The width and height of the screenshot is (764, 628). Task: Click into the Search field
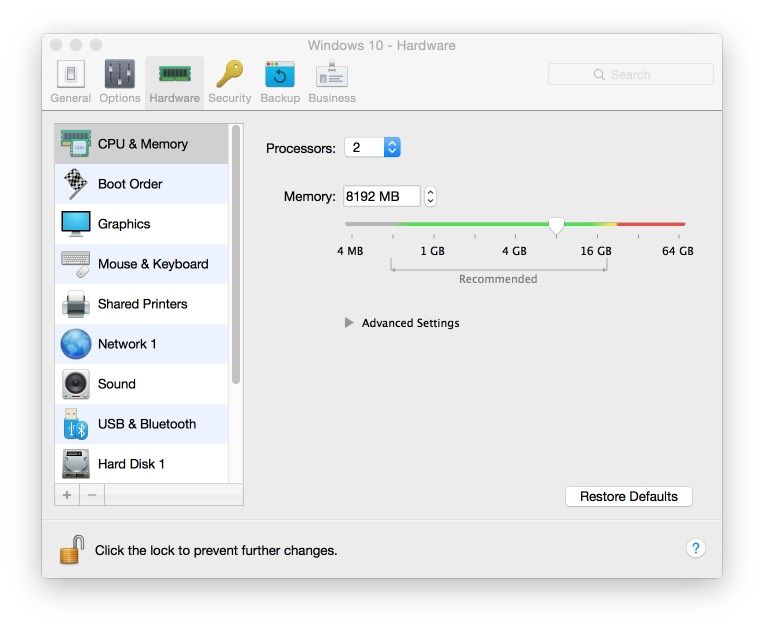pos(630,74)
